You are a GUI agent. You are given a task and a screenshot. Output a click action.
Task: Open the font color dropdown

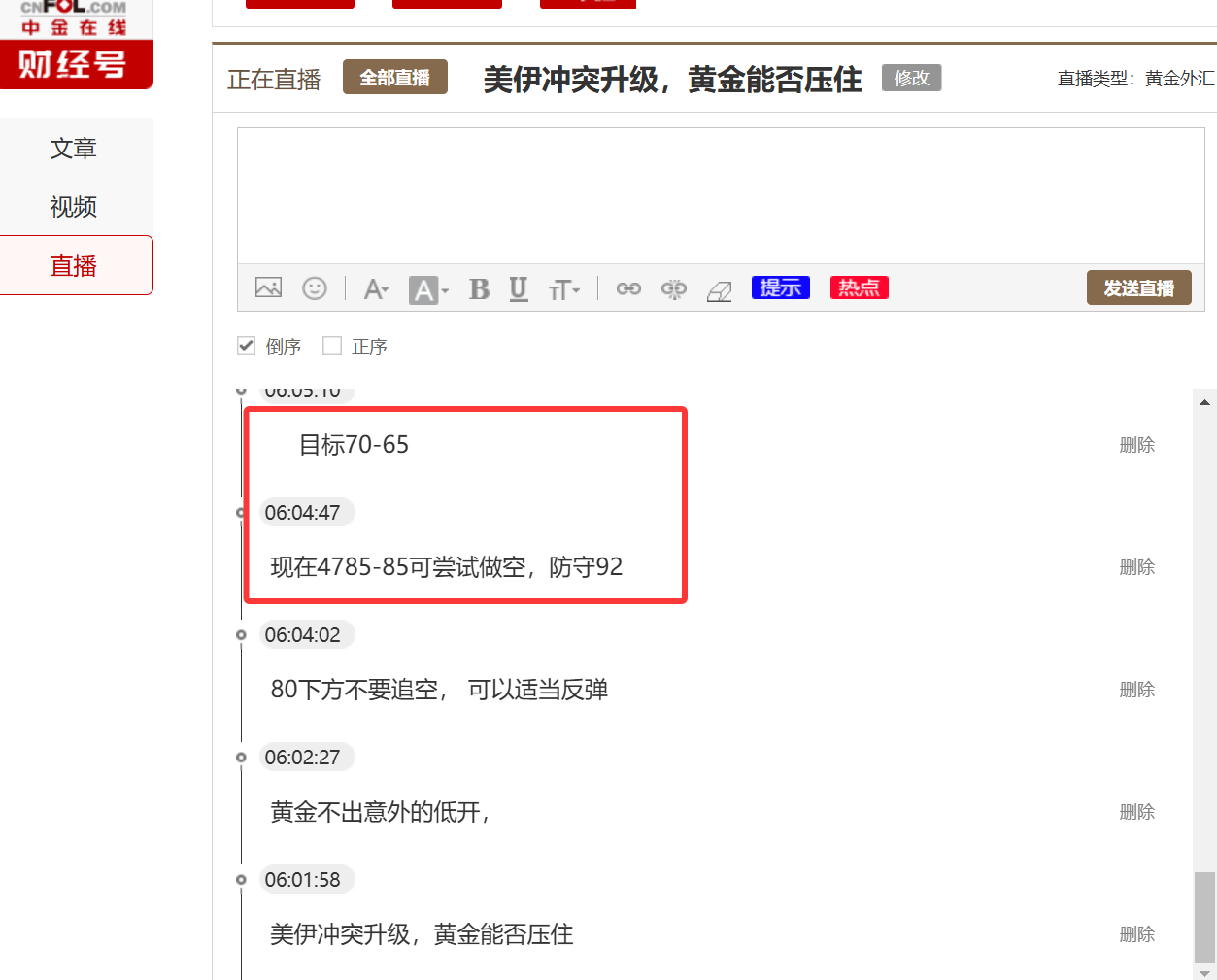coord(376,289)
